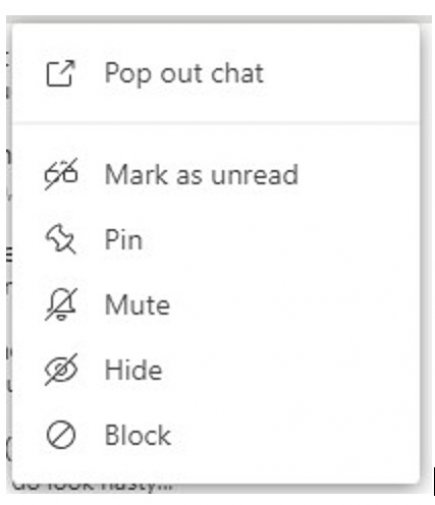Click the crossed eye hide icon
This screenshot has width=435, height=505.
[61, 370]
